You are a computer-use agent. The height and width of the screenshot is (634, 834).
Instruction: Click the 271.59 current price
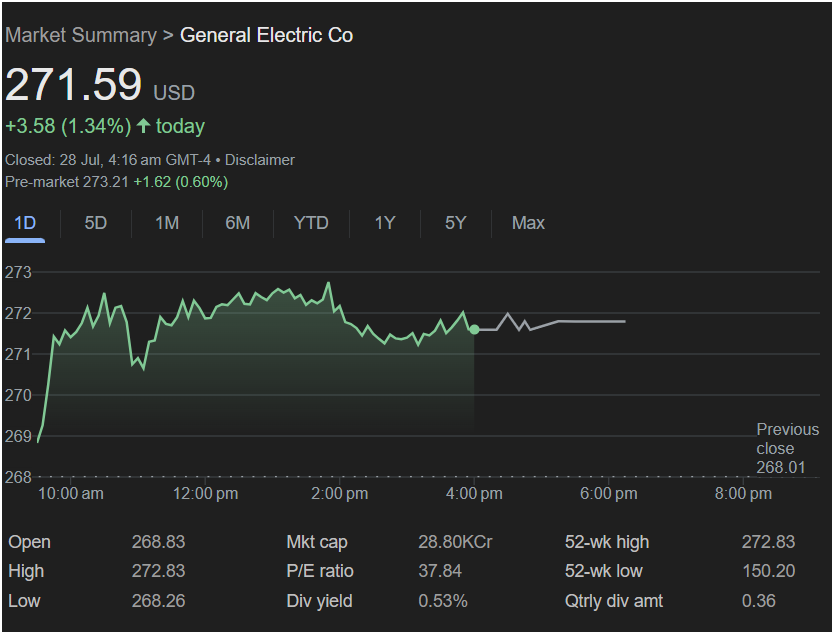click(x=73, y=84)
